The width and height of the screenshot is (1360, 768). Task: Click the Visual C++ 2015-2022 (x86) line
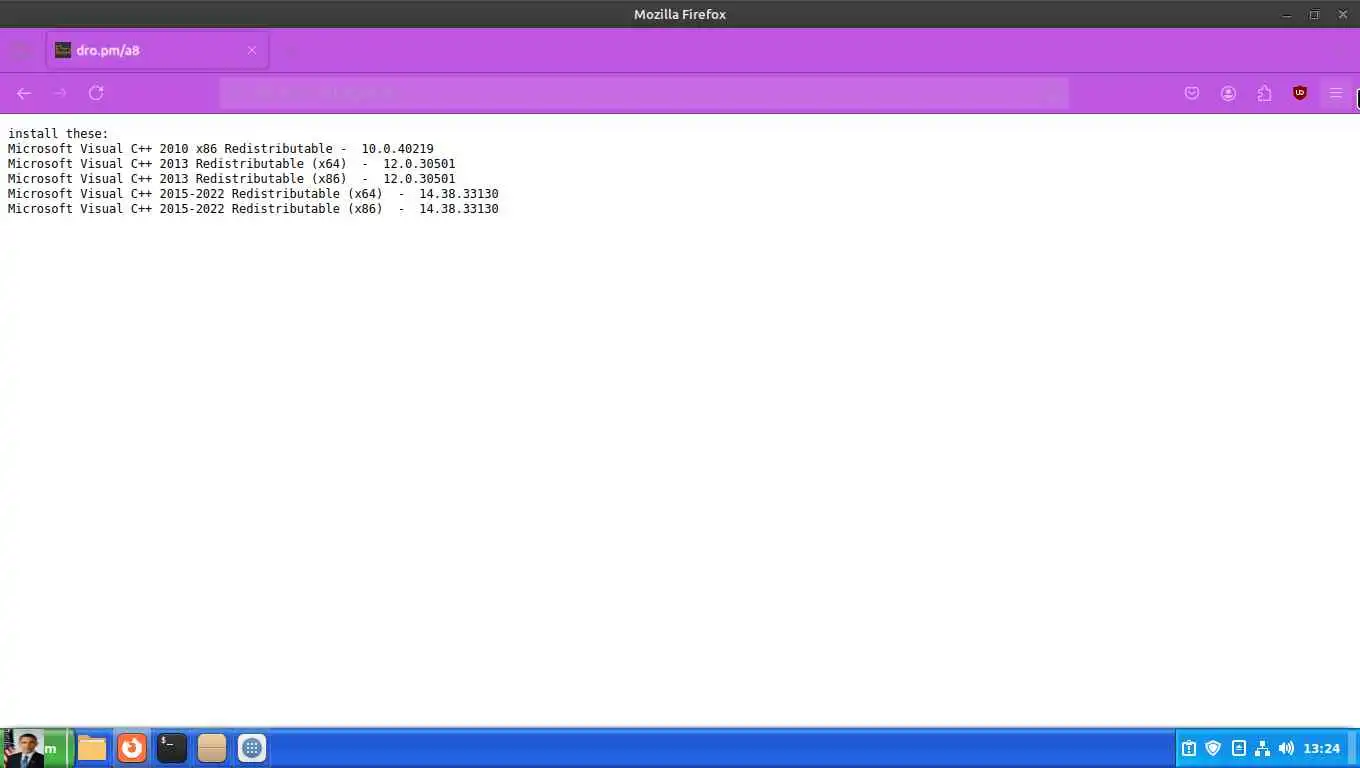tap(253, 209)
